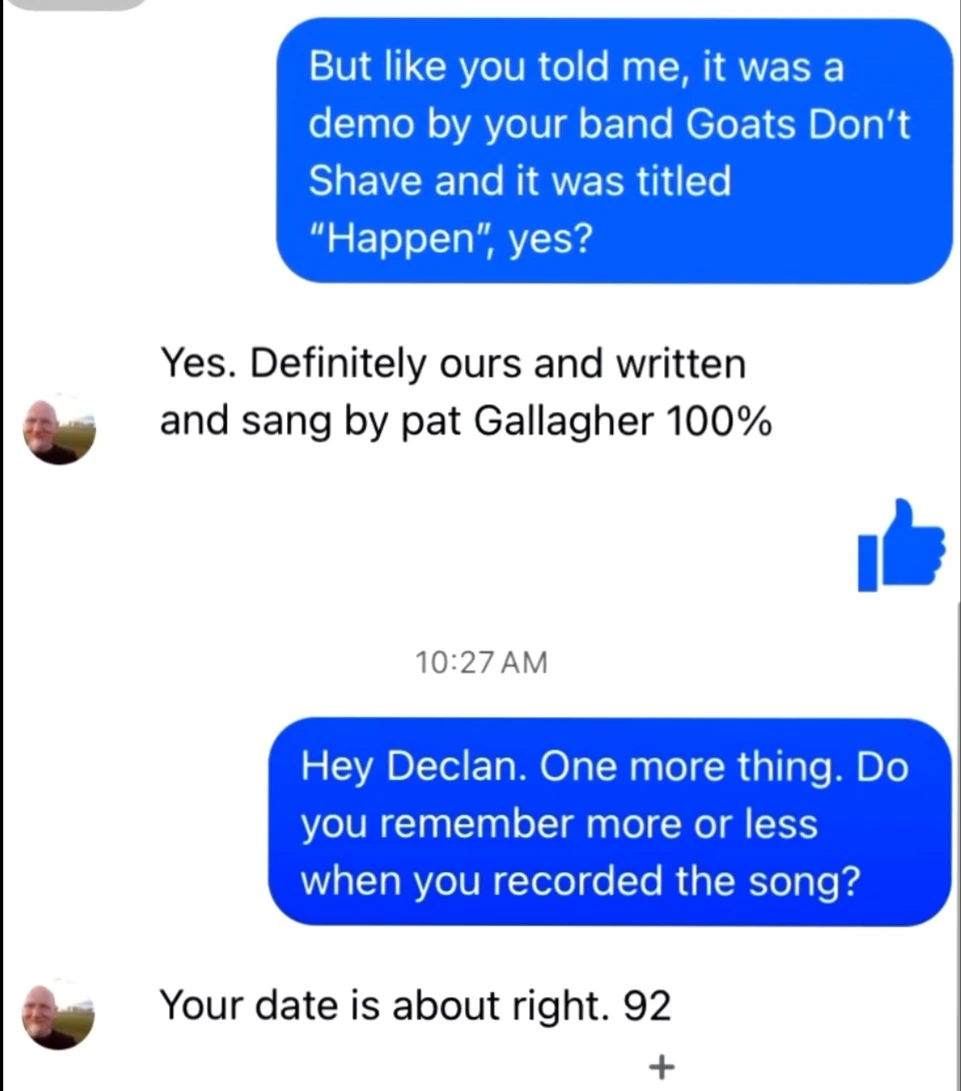Select the 'Hey Declan. One more thing' bubble
961x1091 pixels.
[x=610, y=822]
